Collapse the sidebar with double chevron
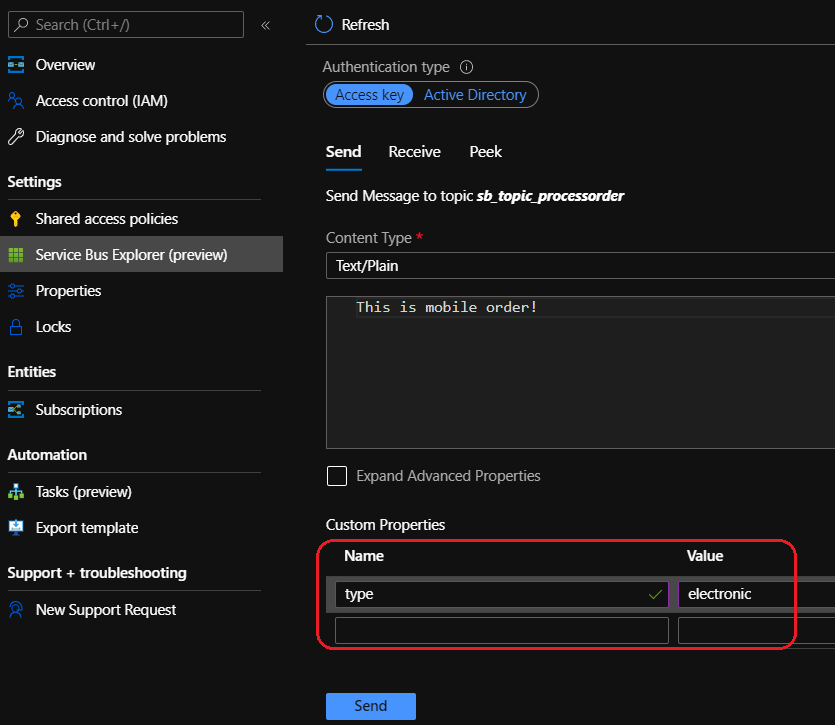Screen dimensions: 835x725 coord(265,25)
